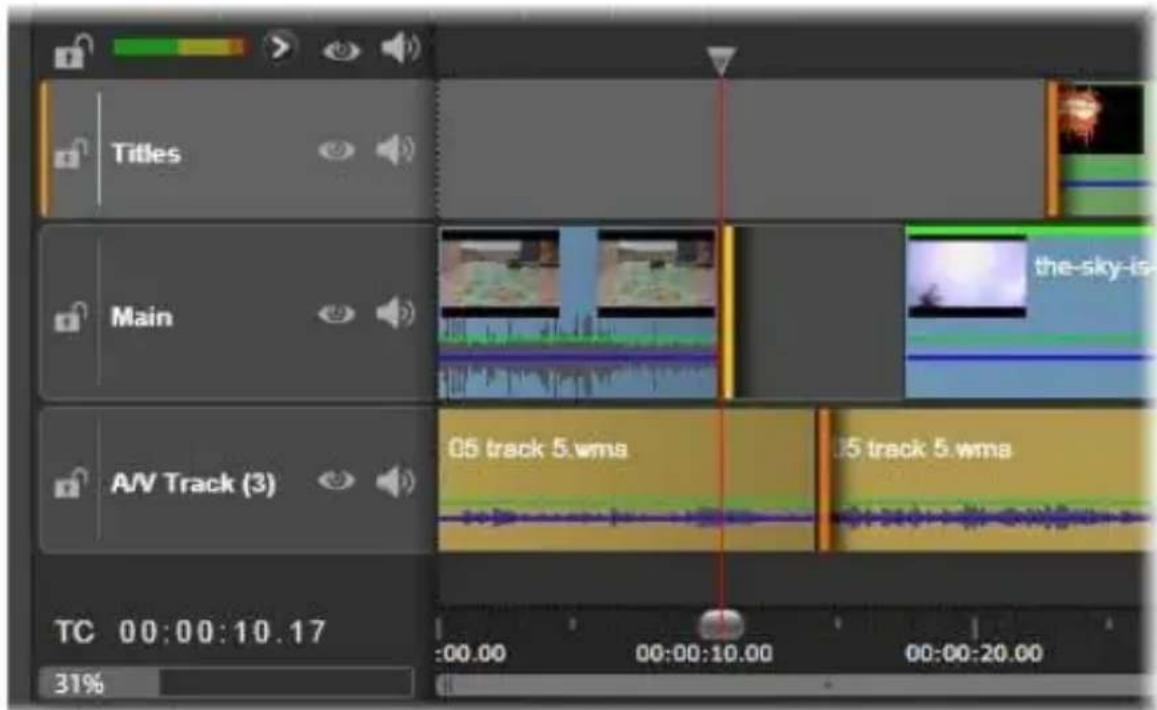Click the 00:00:10.00 ruler label
Screen dimensions: 1157x710
tap(704, 653)
